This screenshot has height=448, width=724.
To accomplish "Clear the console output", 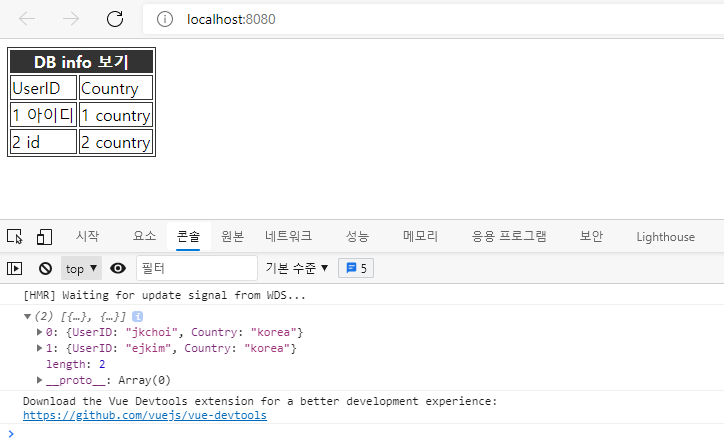I will coord(45,268).
